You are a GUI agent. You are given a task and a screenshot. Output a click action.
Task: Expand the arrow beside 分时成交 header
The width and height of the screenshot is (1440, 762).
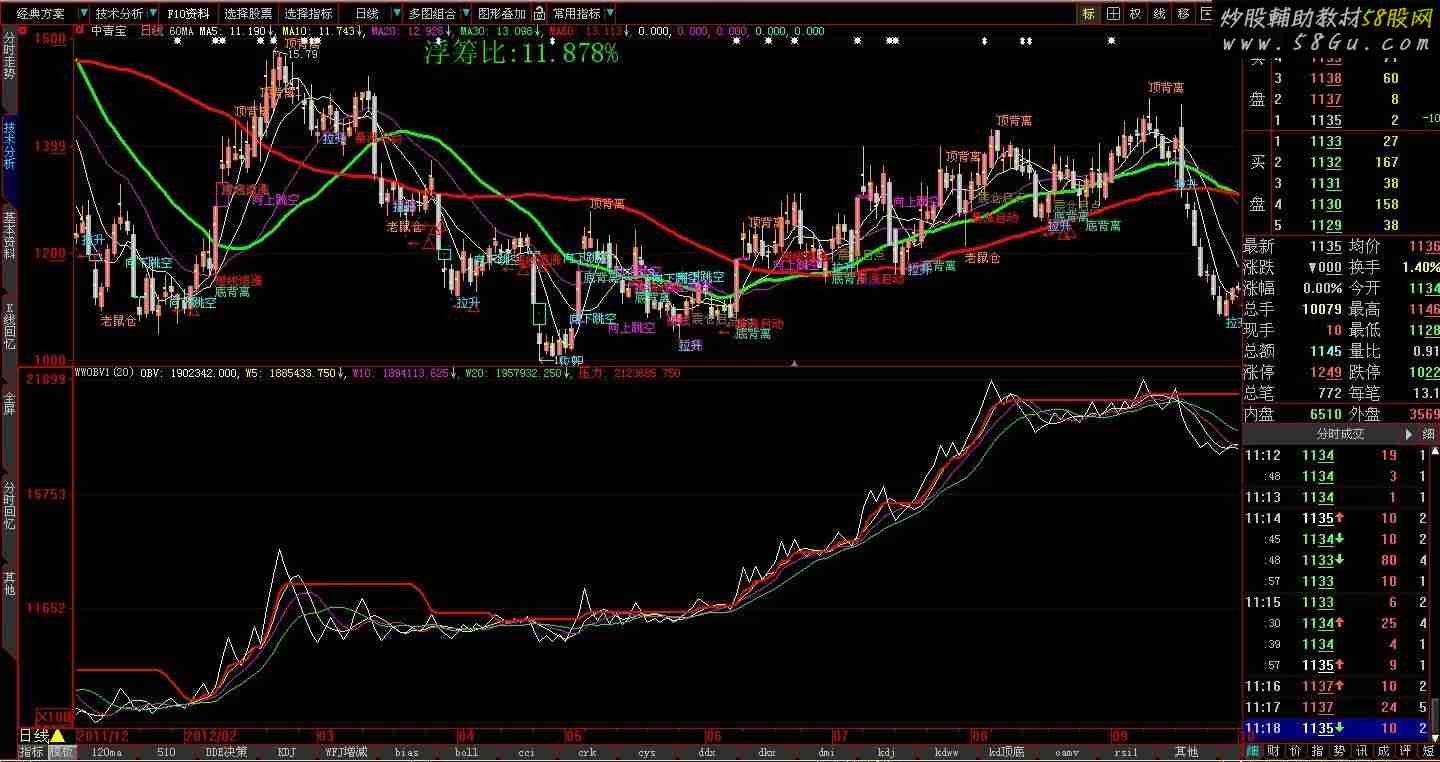coord(1410,434)
